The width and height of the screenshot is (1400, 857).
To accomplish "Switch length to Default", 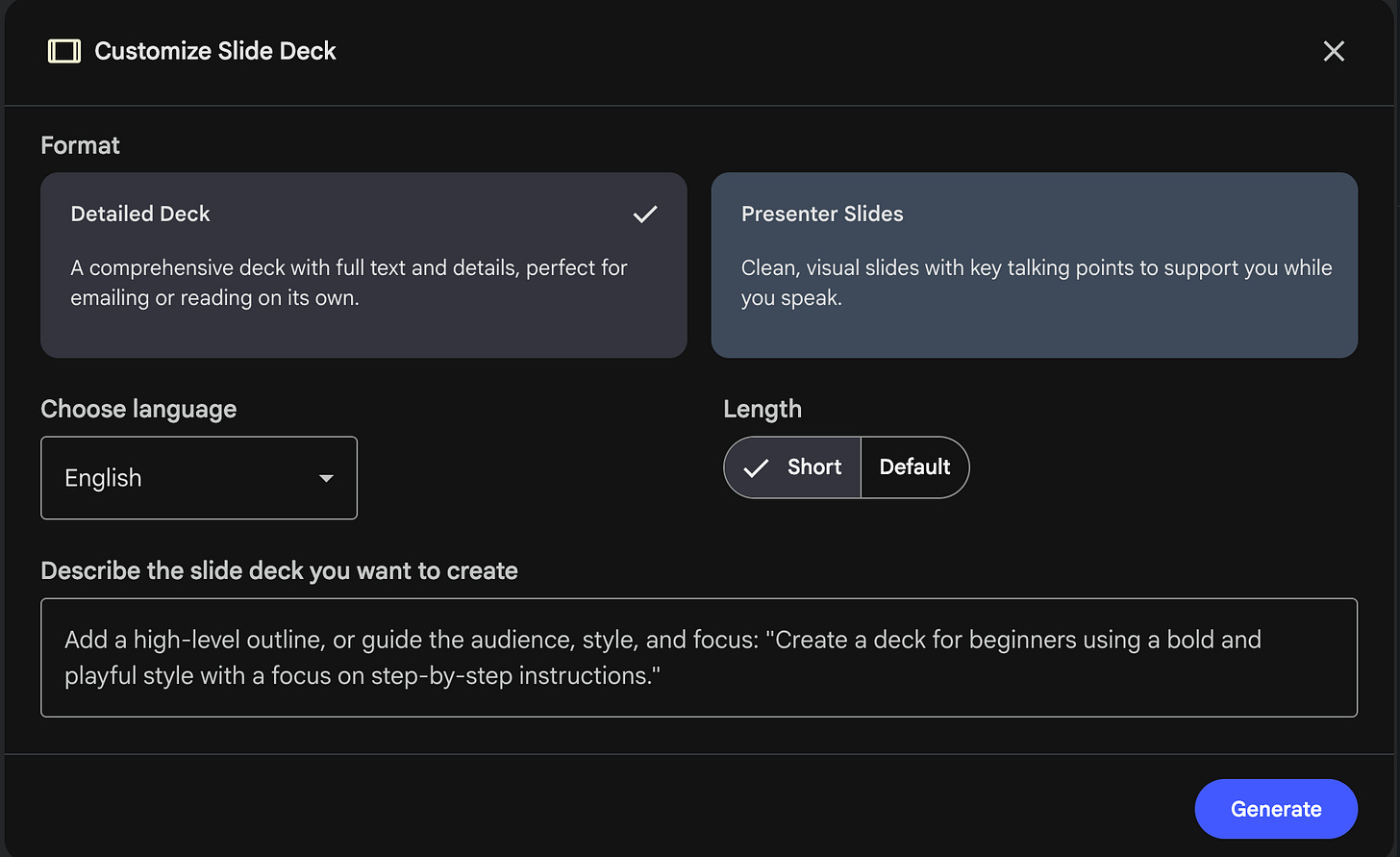I will coord(914,467).
